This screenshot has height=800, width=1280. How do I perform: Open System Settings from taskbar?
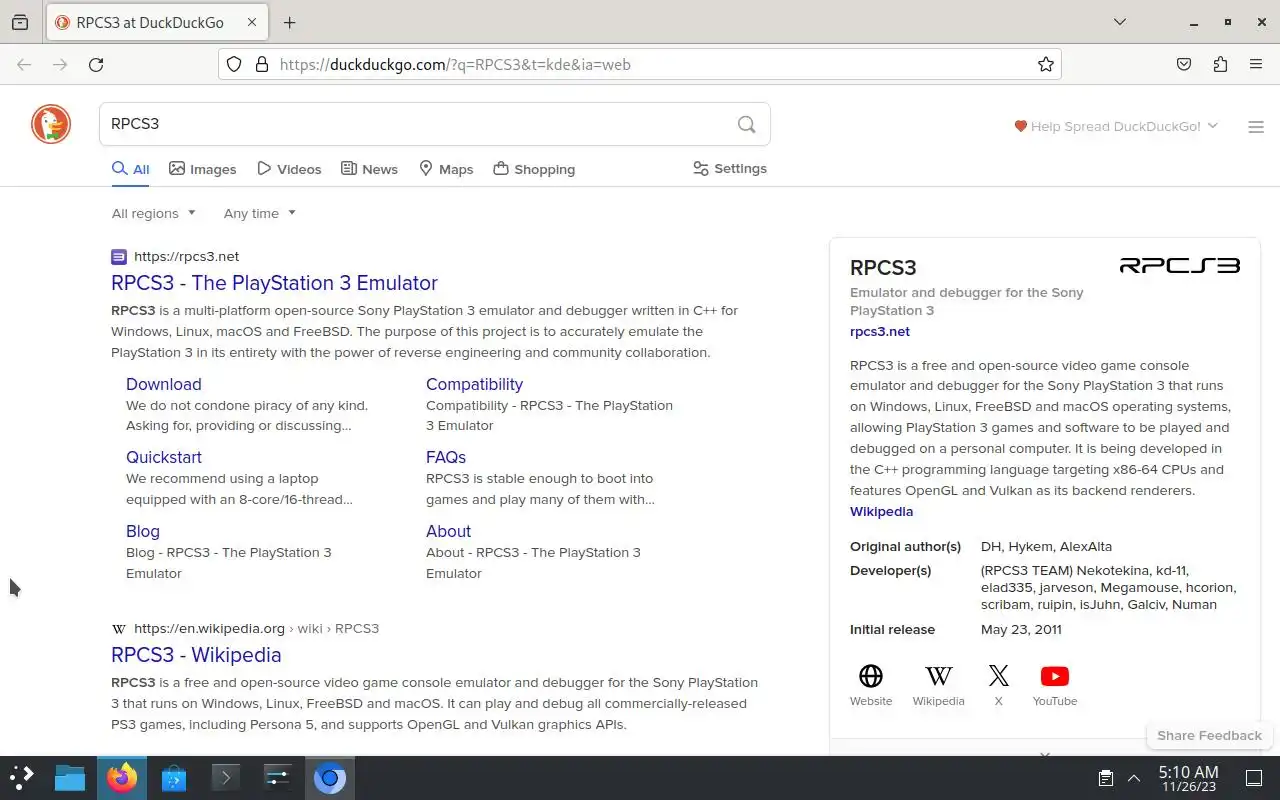[278, 777]
